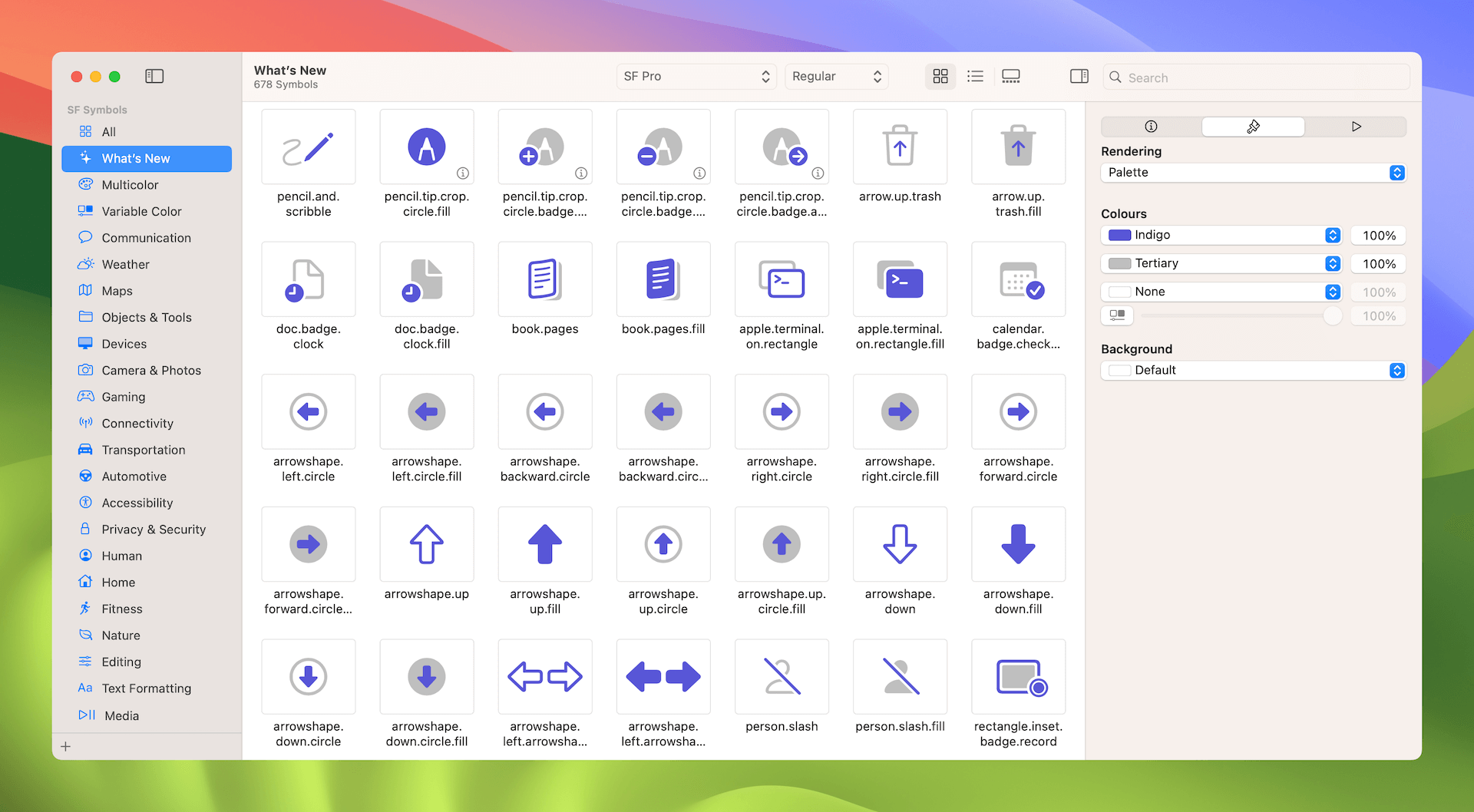This screenshot has height=812, width=1474.
Task: Select the animate inspector tab
Action: (1357, 126)
